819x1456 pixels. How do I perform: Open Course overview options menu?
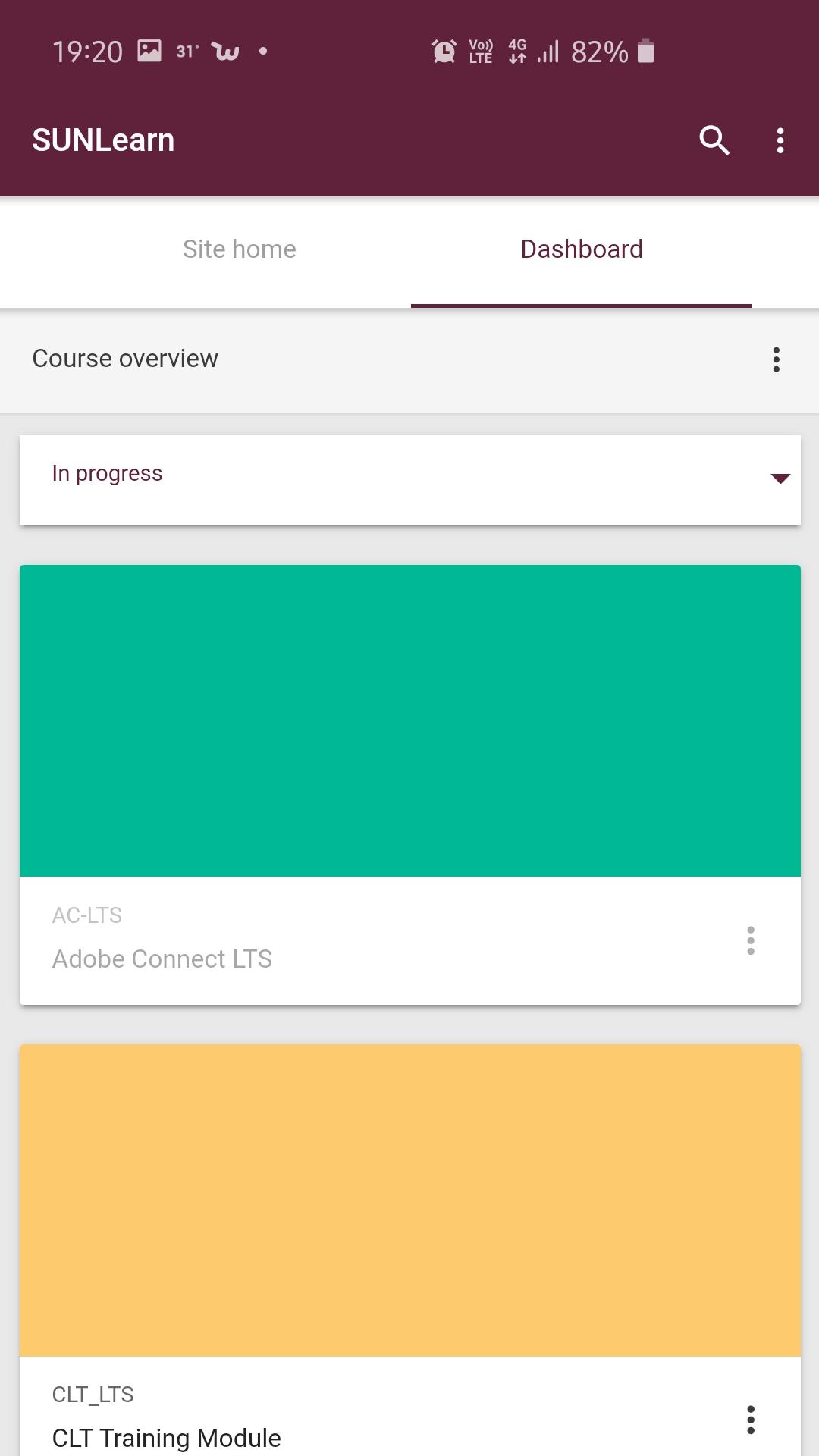click(x=776, y=359)
